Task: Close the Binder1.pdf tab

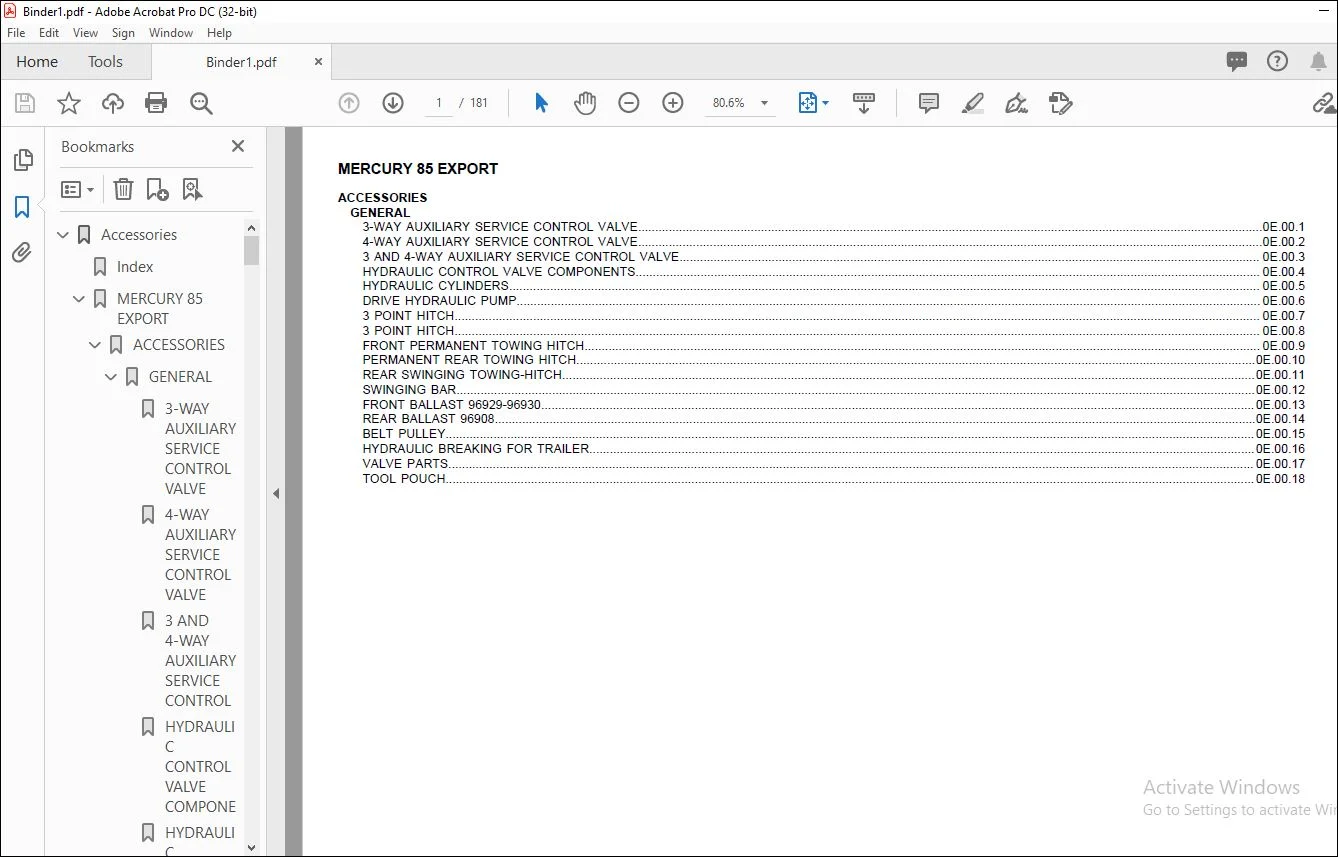Action: [x=319, y=62]
